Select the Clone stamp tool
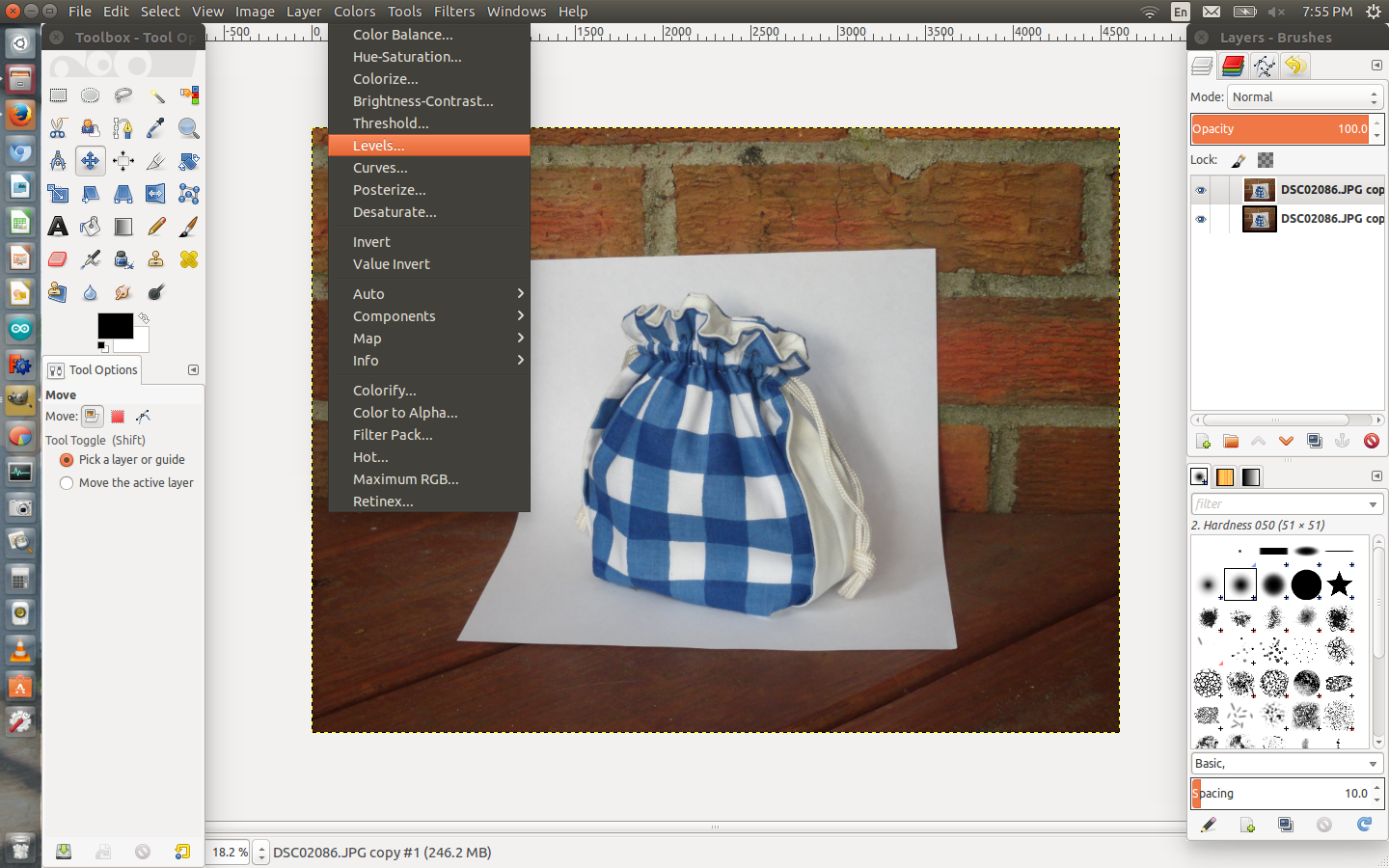This screenshot has width=1389, height=868. [x=156, y=259]
